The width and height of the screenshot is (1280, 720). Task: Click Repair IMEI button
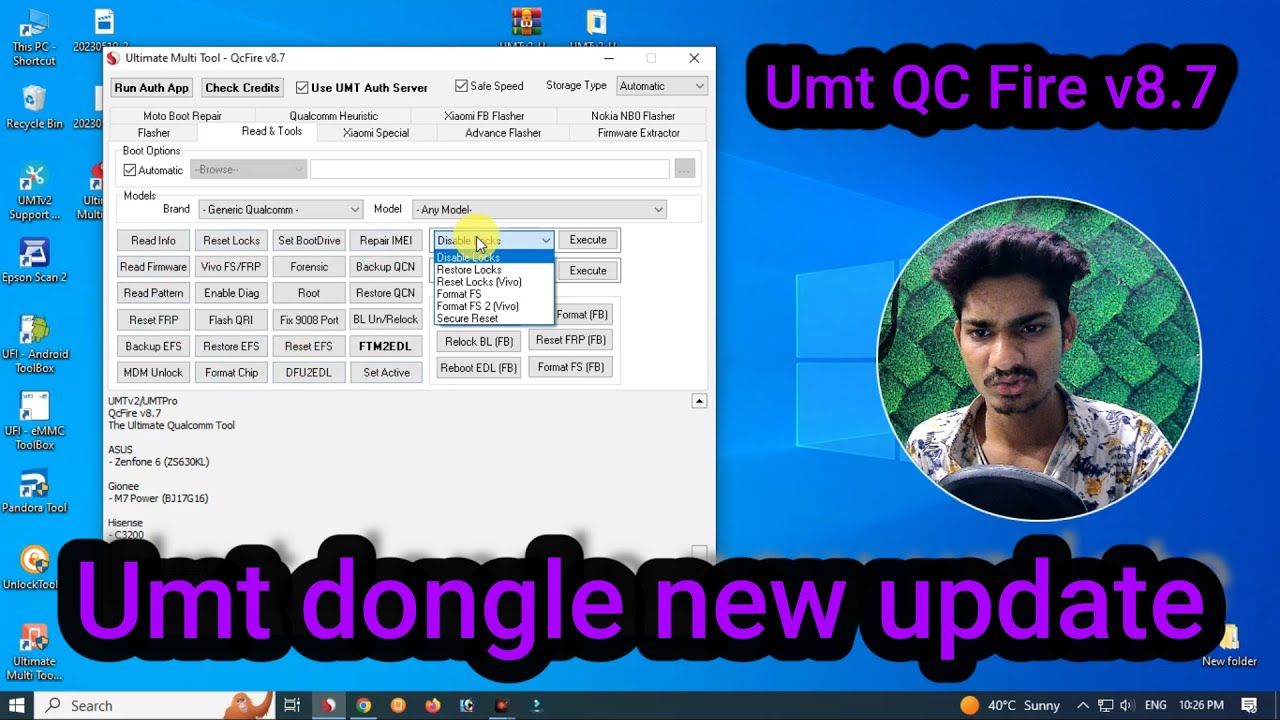[386, 240]
